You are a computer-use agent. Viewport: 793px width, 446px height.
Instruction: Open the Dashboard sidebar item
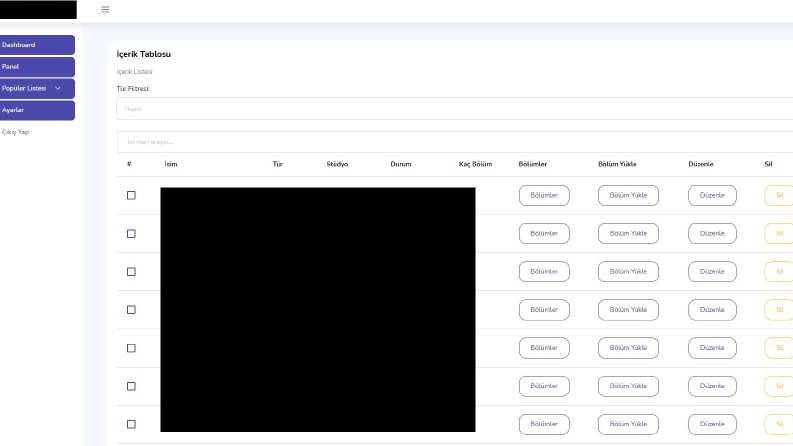pos(37,44)
